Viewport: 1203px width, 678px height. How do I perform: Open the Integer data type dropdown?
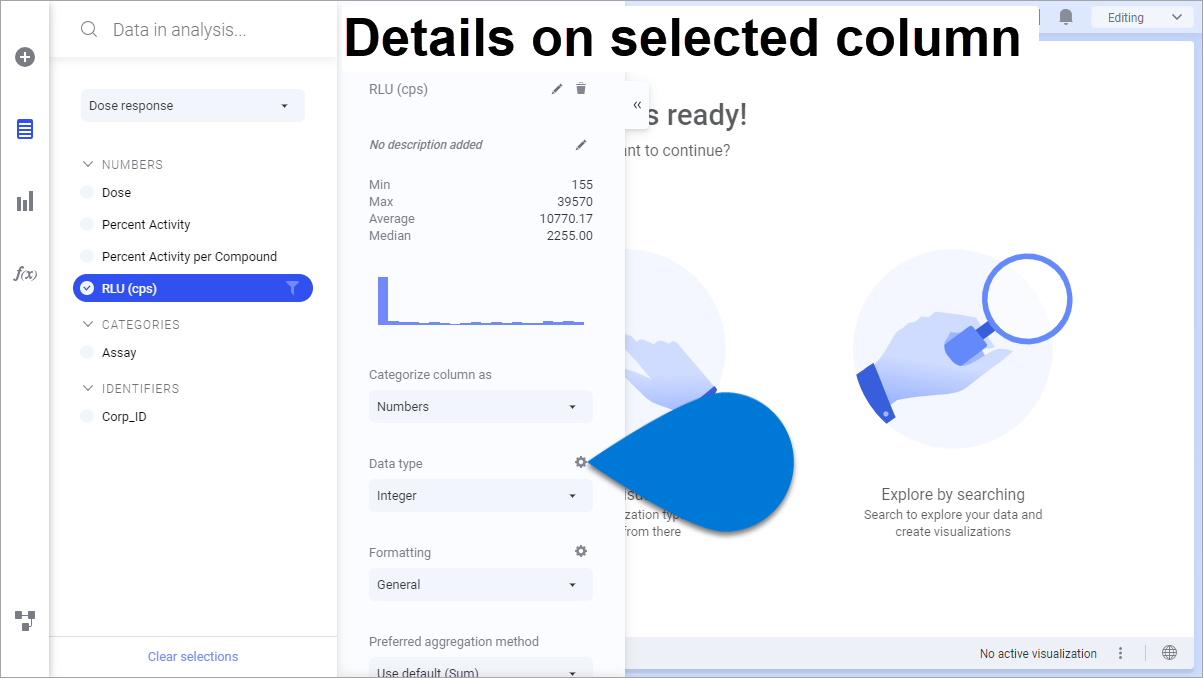point(480,495)
